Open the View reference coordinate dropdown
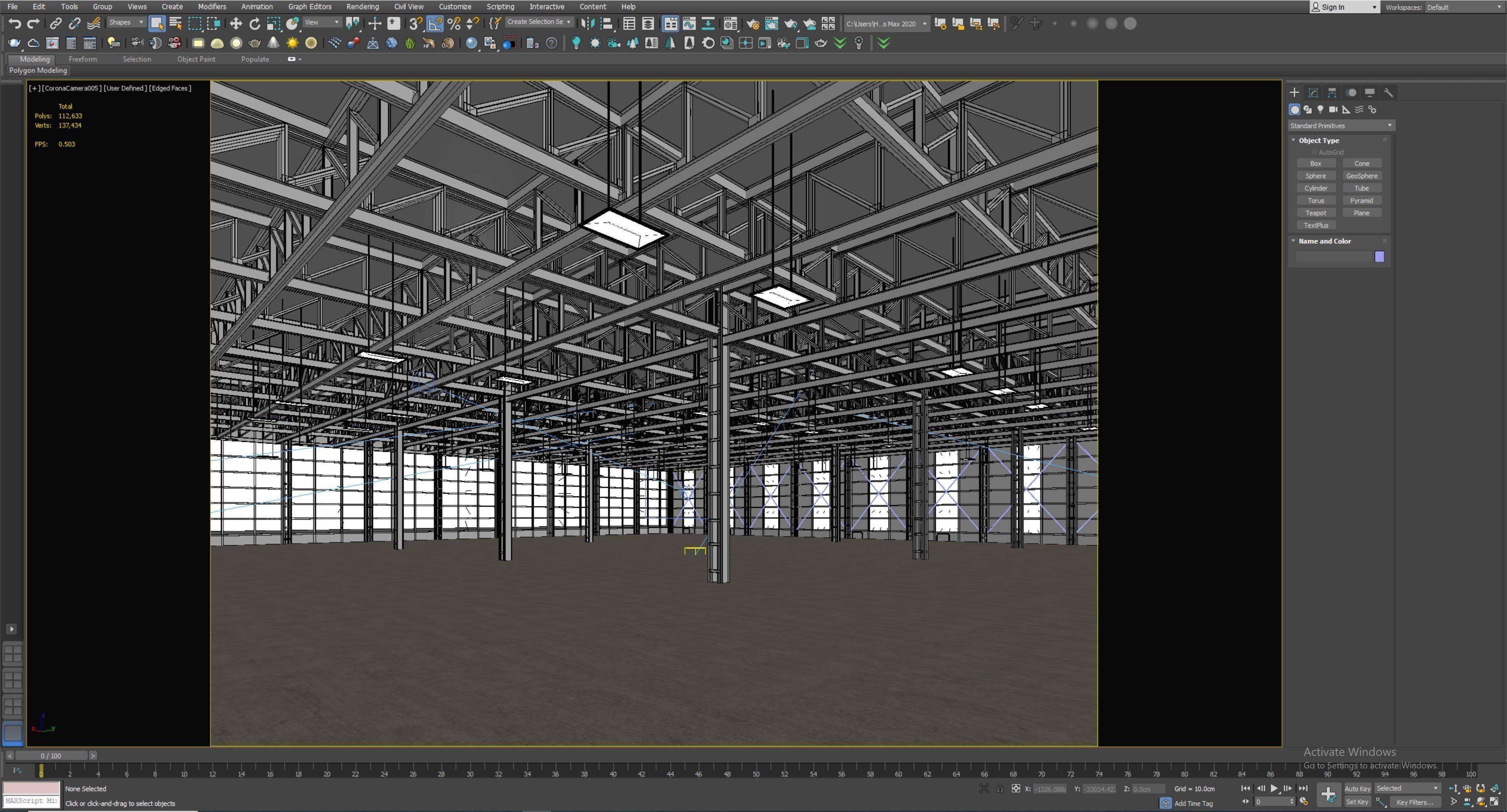Viewport: 1507px width, 812px height. click(322, 22)
